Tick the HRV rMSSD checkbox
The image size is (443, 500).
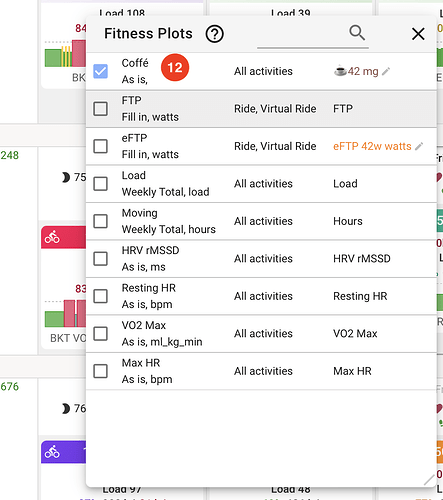(x=100, y=259)
